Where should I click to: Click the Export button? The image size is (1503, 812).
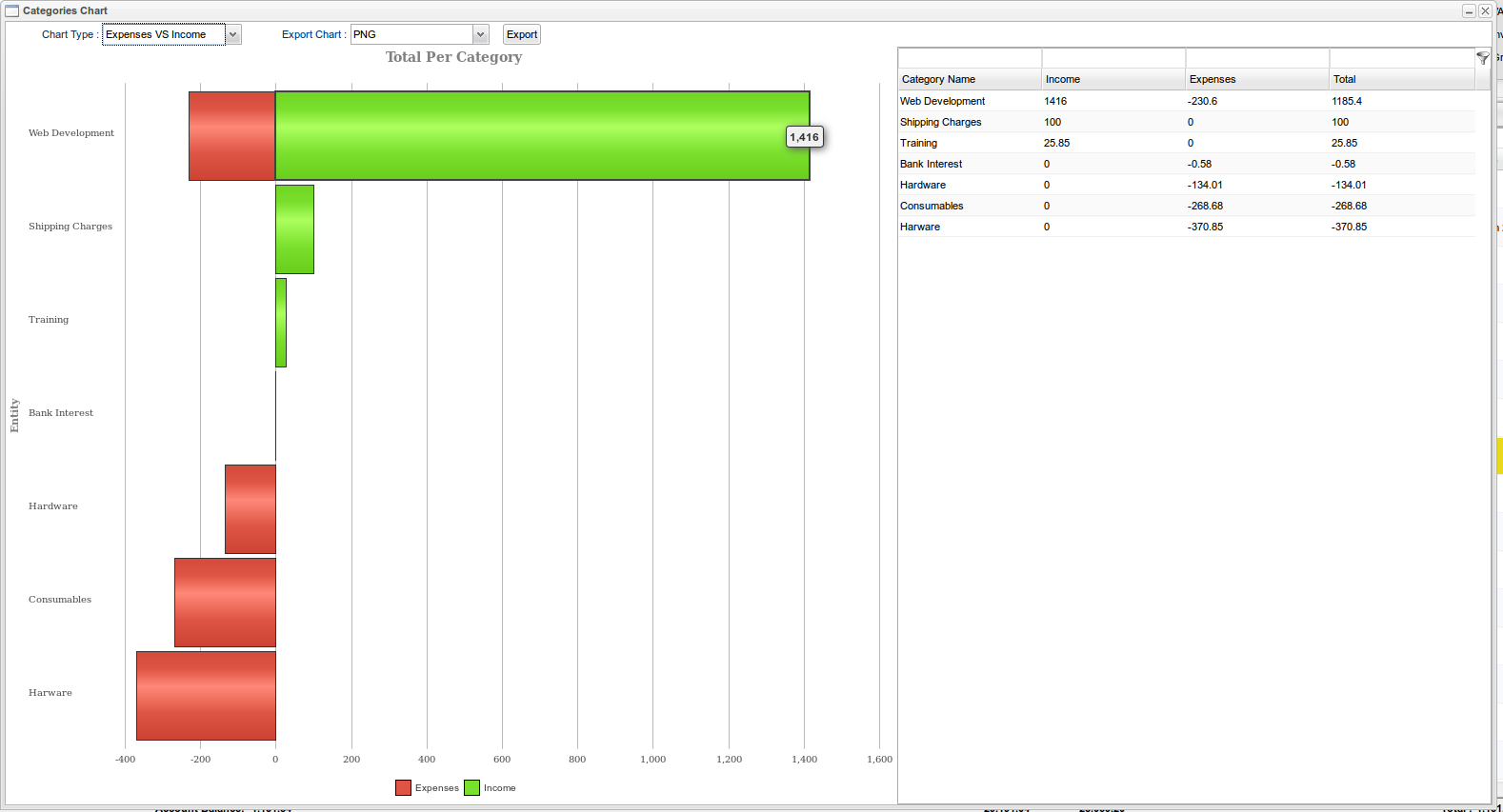point(522,34)
